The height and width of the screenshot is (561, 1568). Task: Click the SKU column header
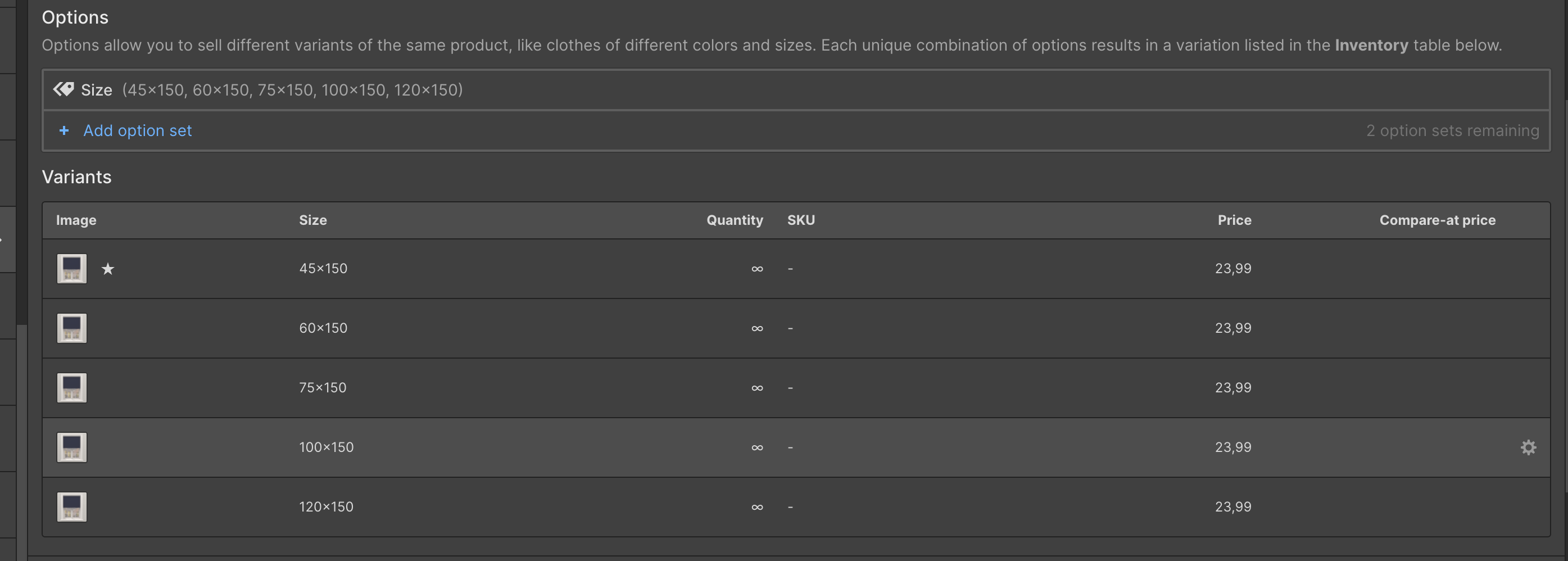click(800, 220)
